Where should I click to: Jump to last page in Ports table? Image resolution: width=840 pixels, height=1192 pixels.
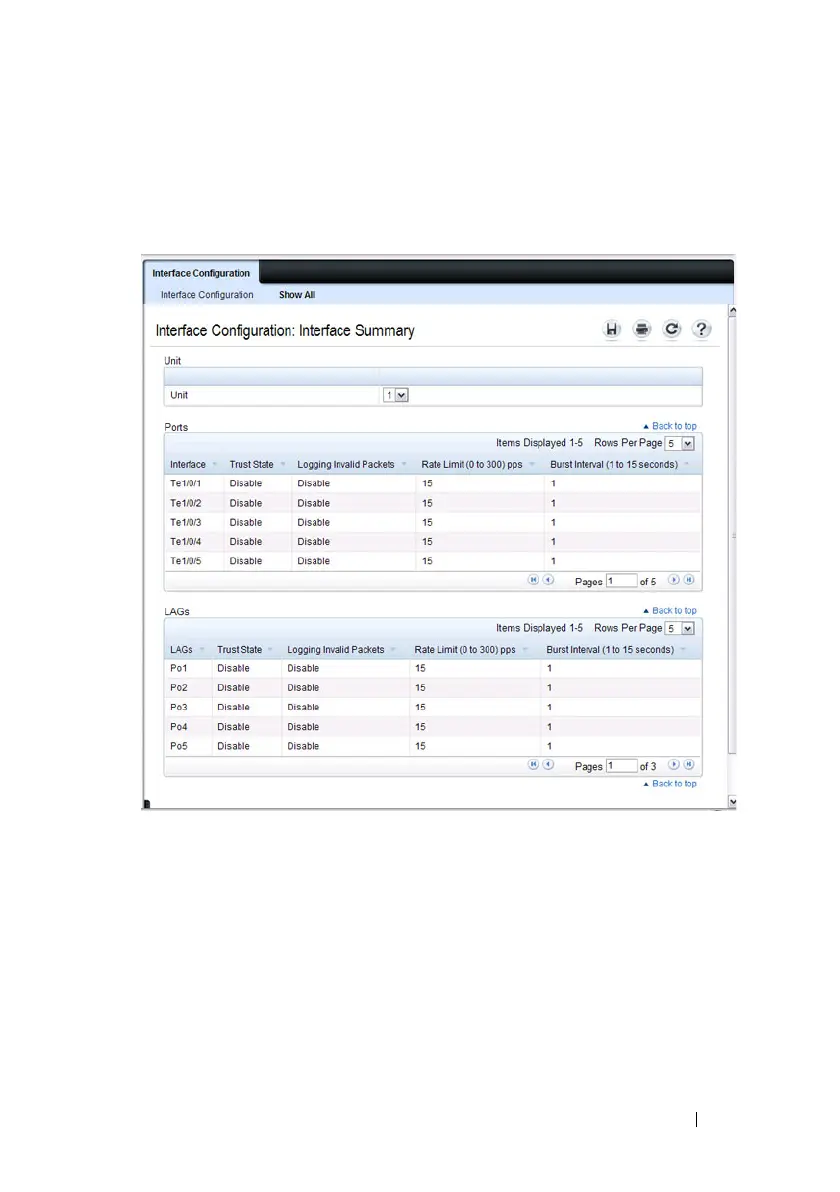pyautogui.click(x=689, y=580)
